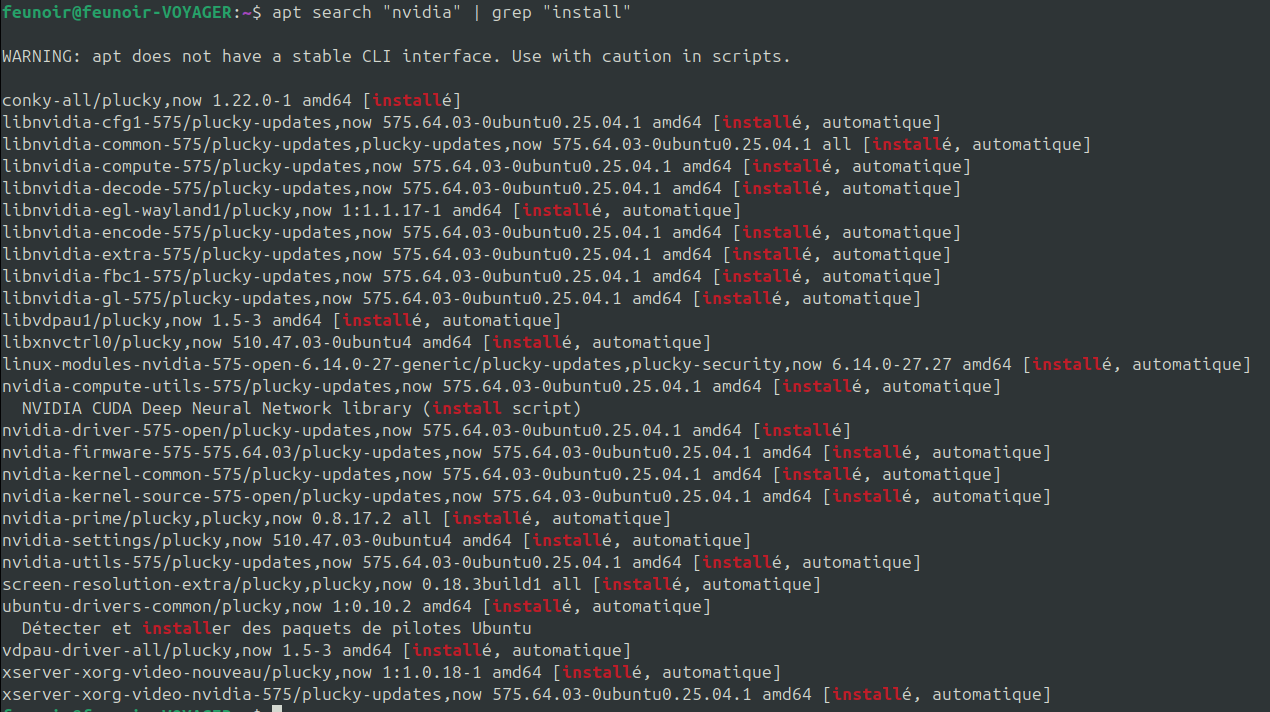Select the libvdpau1 package entry
This screenshot has width=1270, height=712.
(281, 321)
